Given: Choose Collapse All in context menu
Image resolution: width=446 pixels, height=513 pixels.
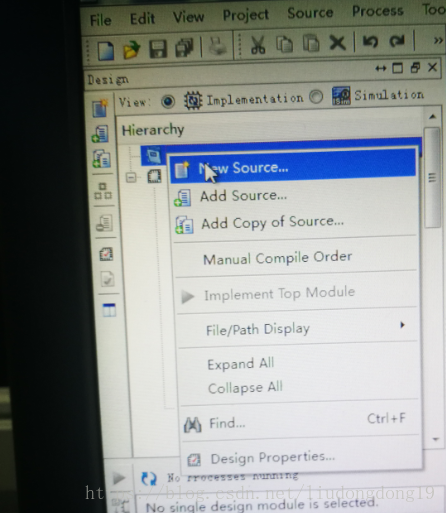Looking at the screenshot, I should pyautogui.click(x=245, y=387).
